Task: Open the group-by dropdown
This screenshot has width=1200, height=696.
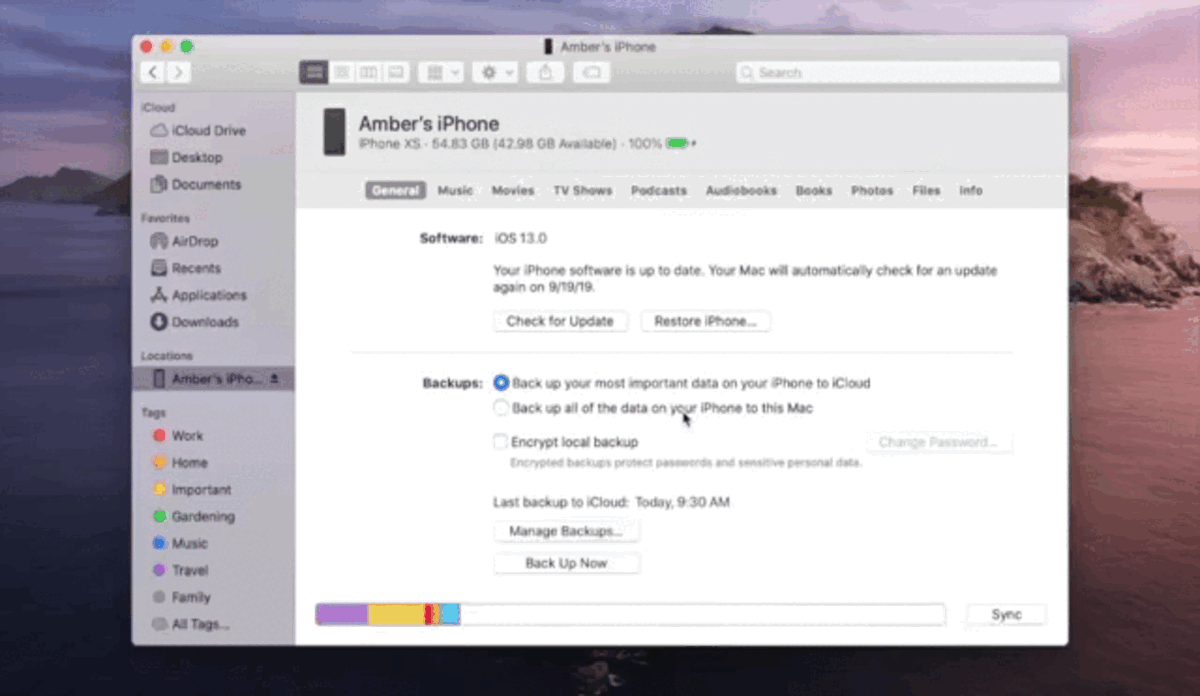Action: [440, 72]
